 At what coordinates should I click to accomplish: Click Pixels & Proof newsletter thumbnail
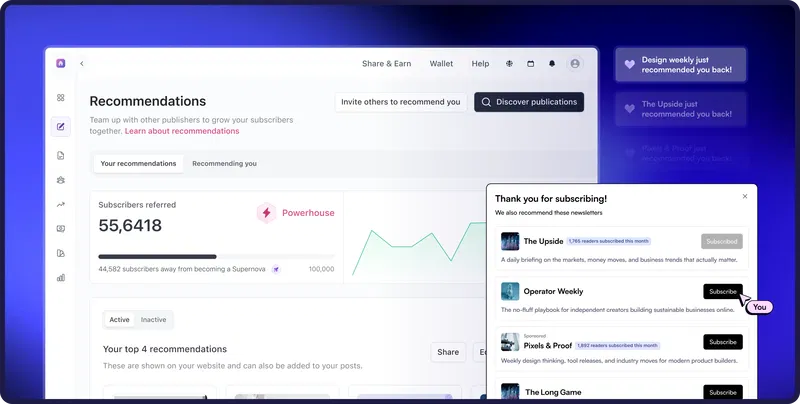pos(510,342)
